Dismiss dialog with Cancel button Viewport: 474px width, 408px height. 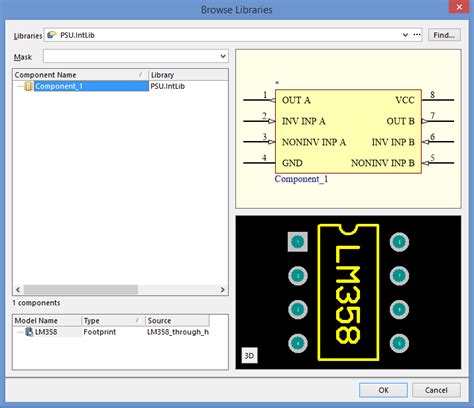coord(436,390)
